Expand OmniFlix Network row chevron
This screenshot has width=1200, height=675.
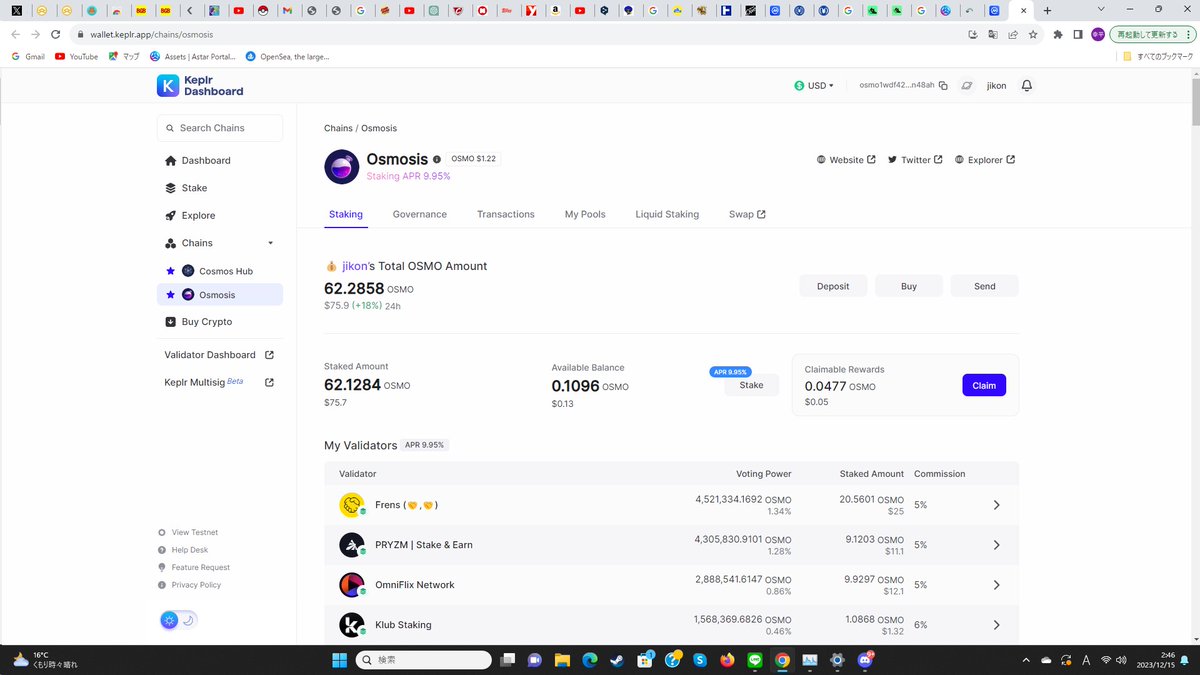996,585
